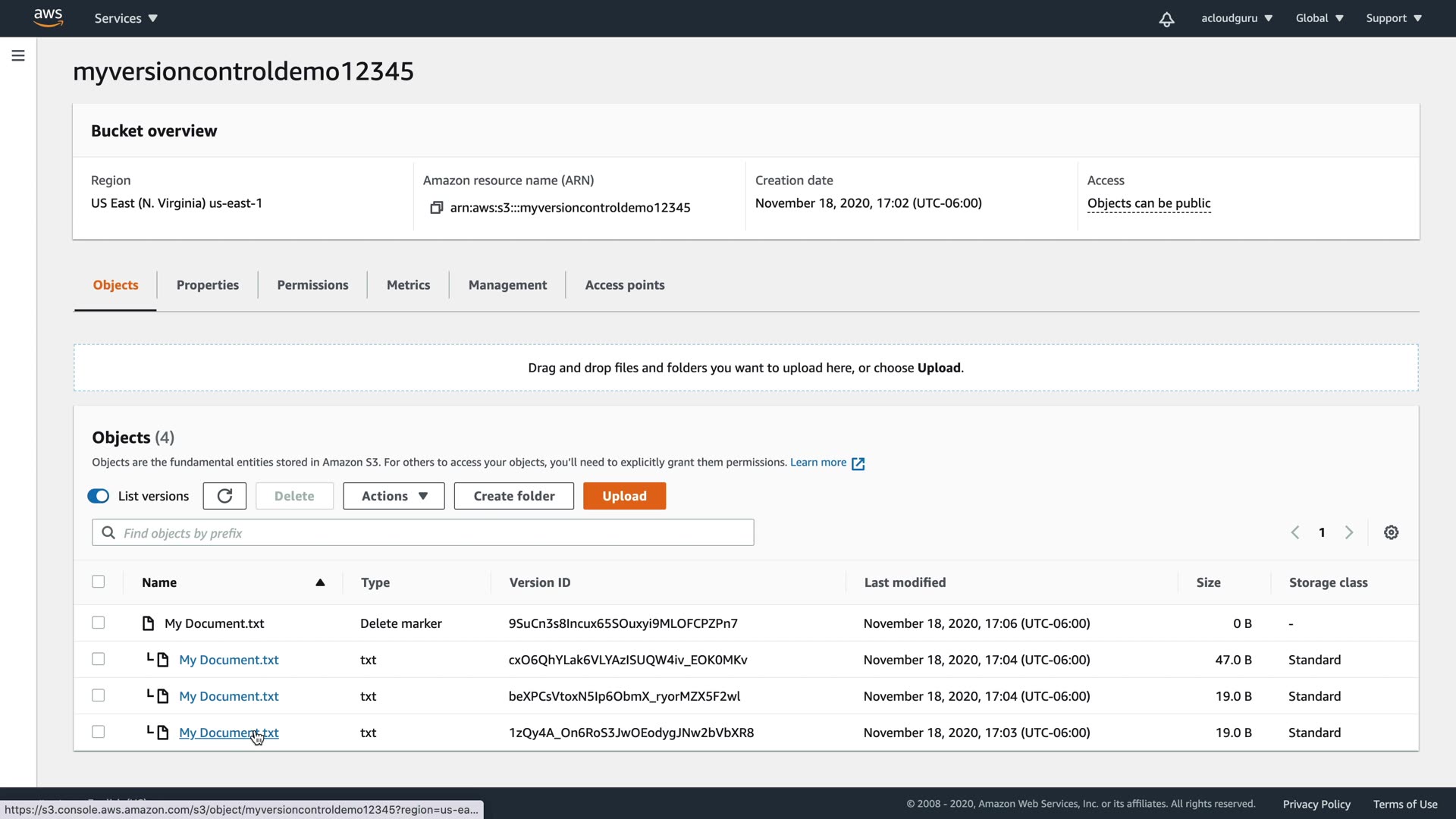Click the refresh objects icon button
This screenshot has height=819, width=1456.
[224, 496]
